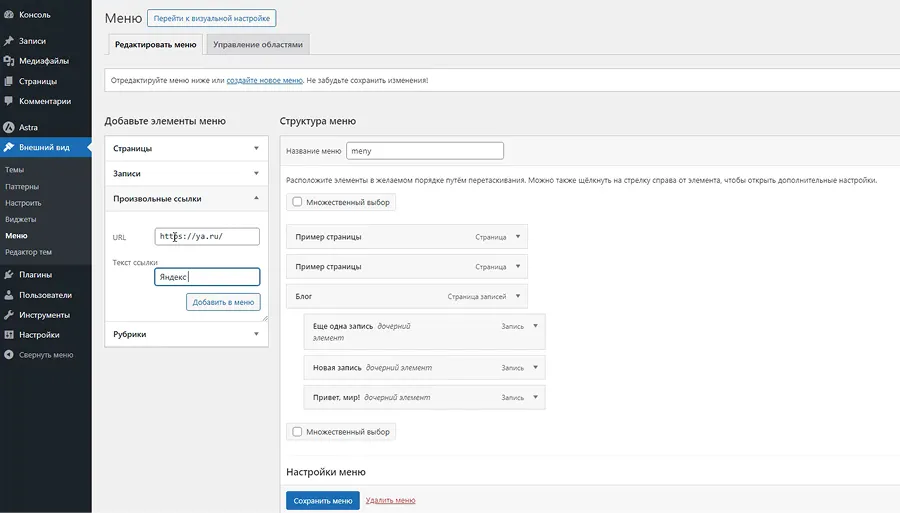Click the Плагины plug icon
The width and height of the screenshot is (900, 513).
[9, 274]
